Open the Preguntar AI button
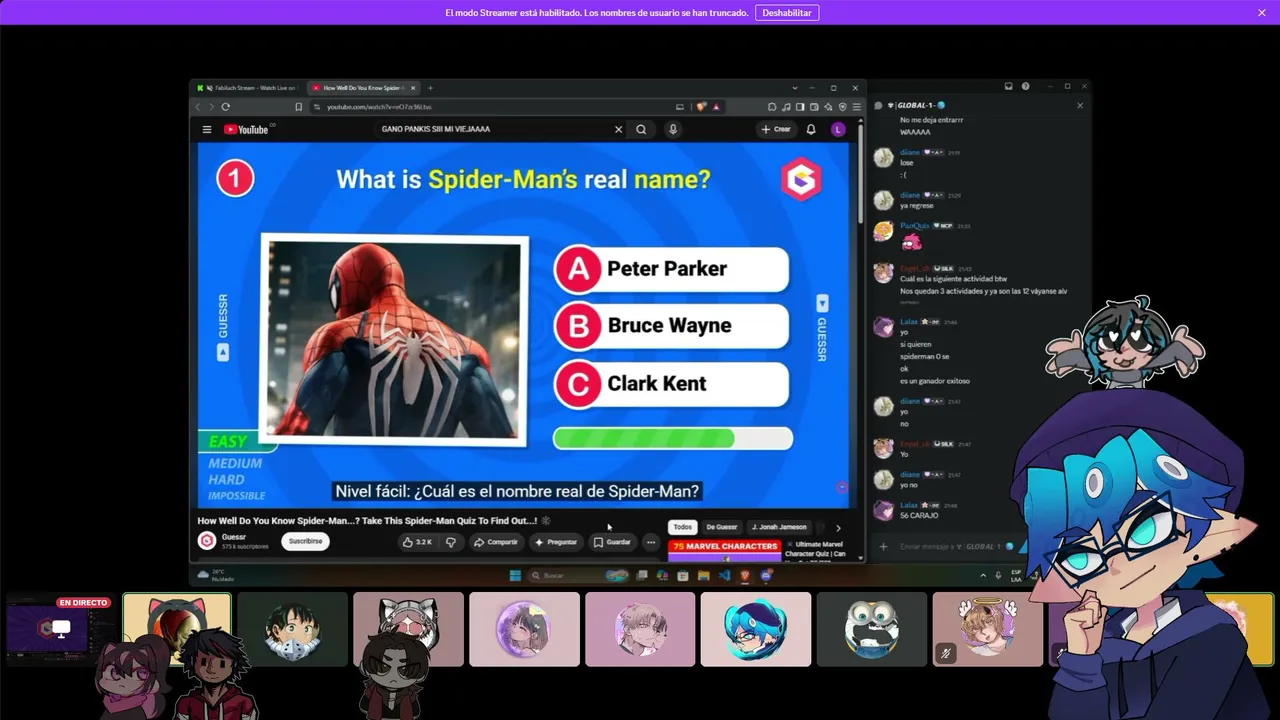 (557, 542)
